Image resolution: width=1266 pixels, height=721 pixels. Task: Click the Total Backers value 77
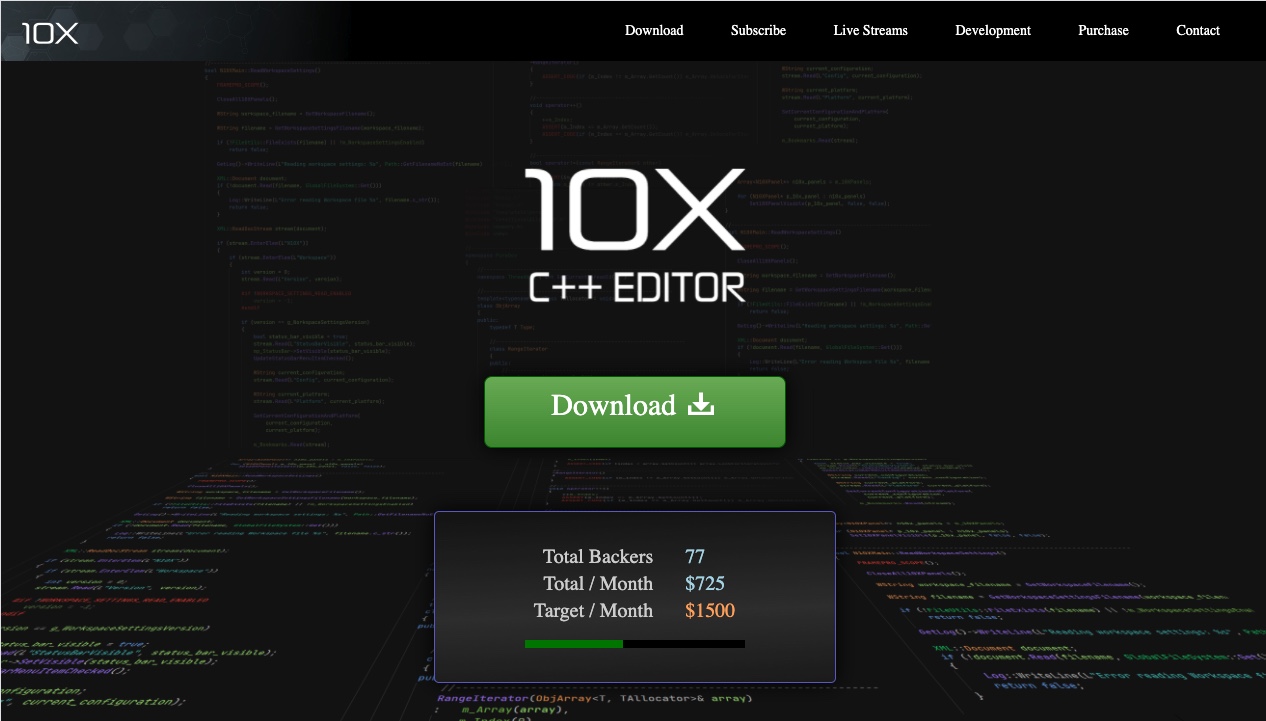[694, 556]
